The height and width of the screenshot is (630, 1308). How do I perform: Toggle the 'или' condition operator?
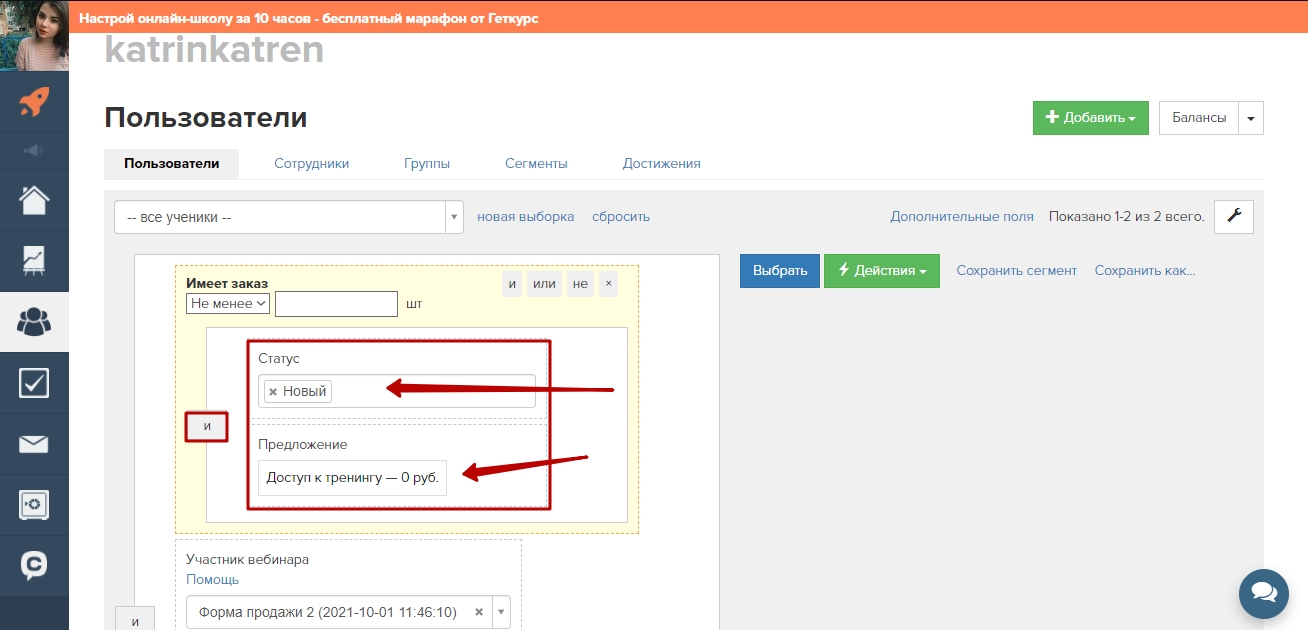544,284
